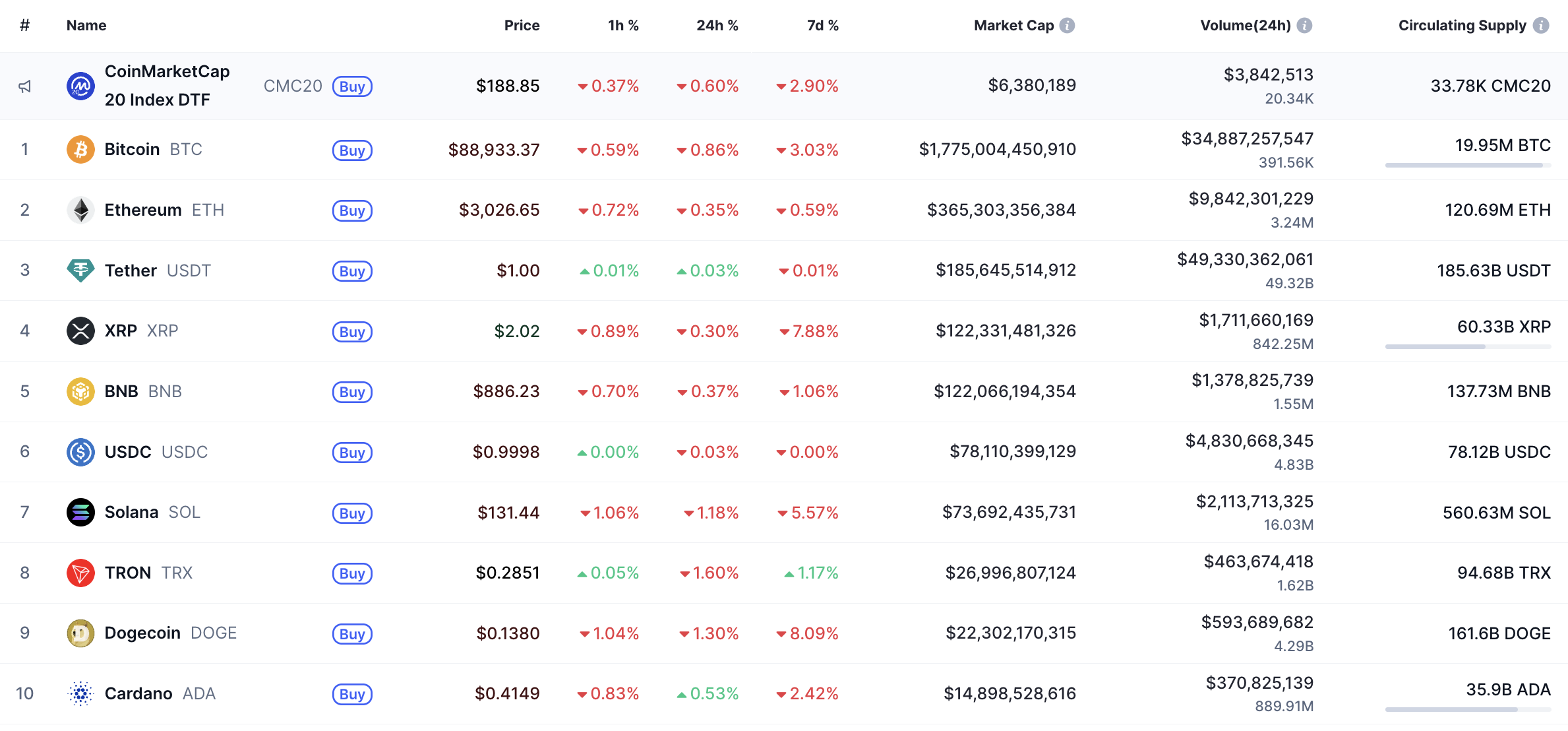The width and height of the screenshot is (1568, 731).
Task: Sort the table by Price column
Action: pos(522,25)
